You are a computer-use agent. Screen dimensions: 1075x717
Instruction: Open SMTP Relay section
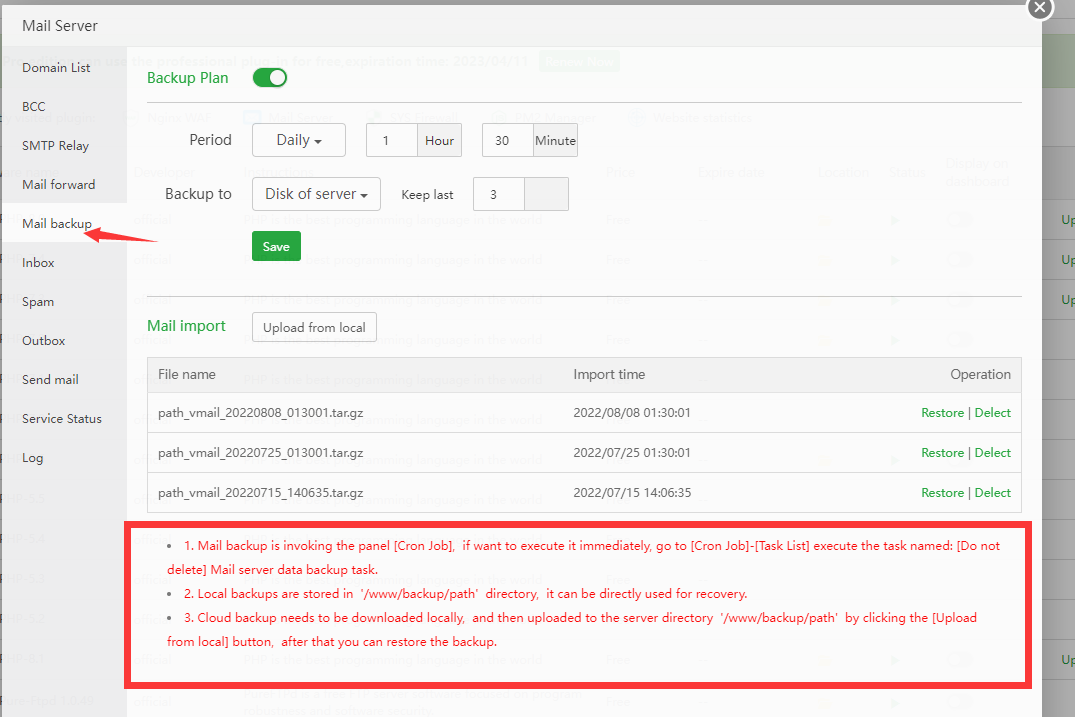coord(56,145)
